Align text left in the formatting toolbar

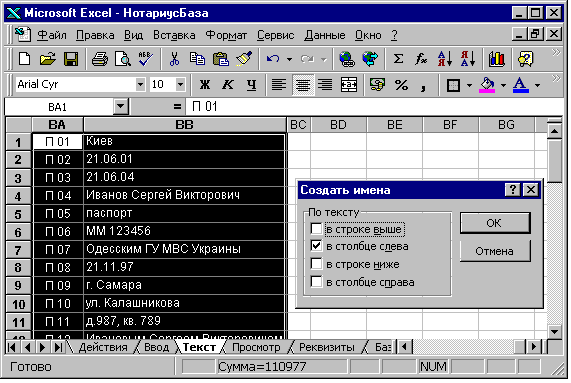279,85
